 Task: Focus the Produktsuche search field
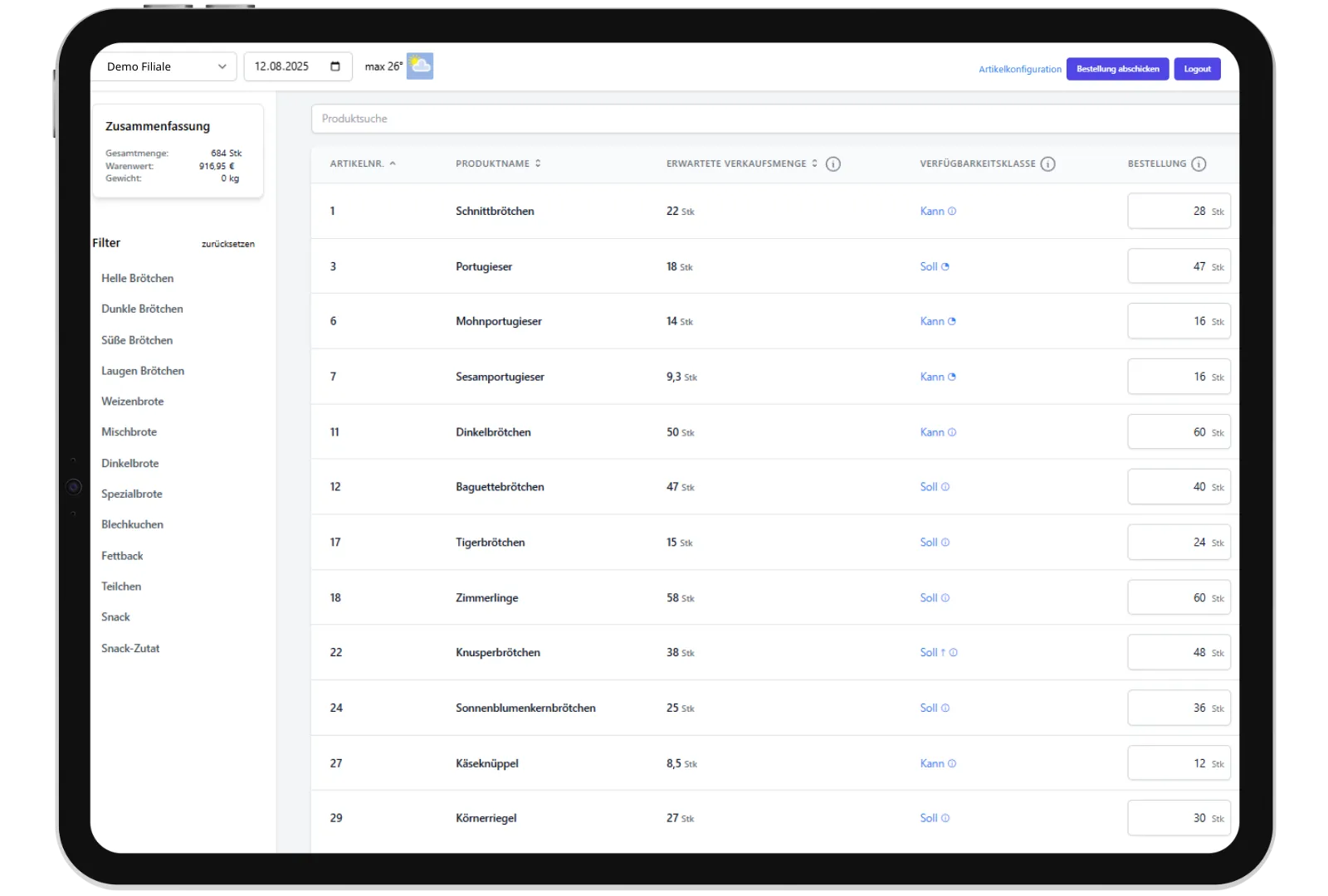pos(775,119)
